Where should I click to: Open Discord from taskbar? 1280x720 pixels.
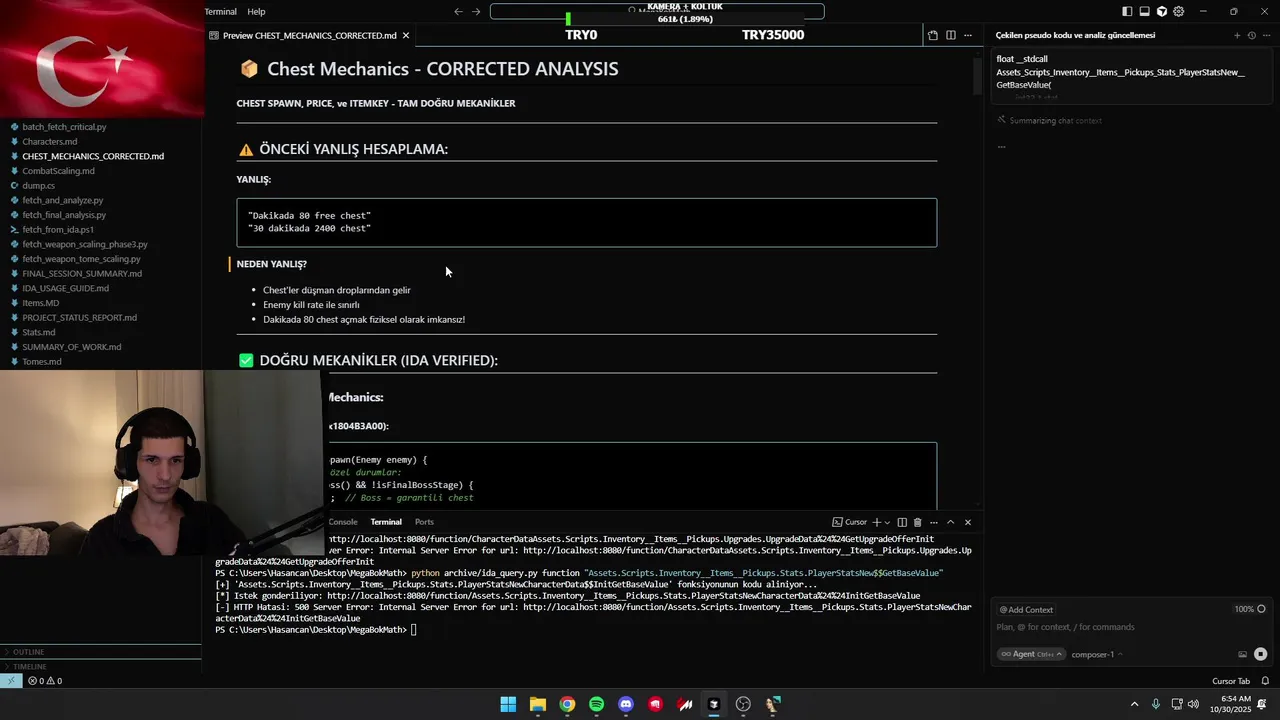[626, 704]
